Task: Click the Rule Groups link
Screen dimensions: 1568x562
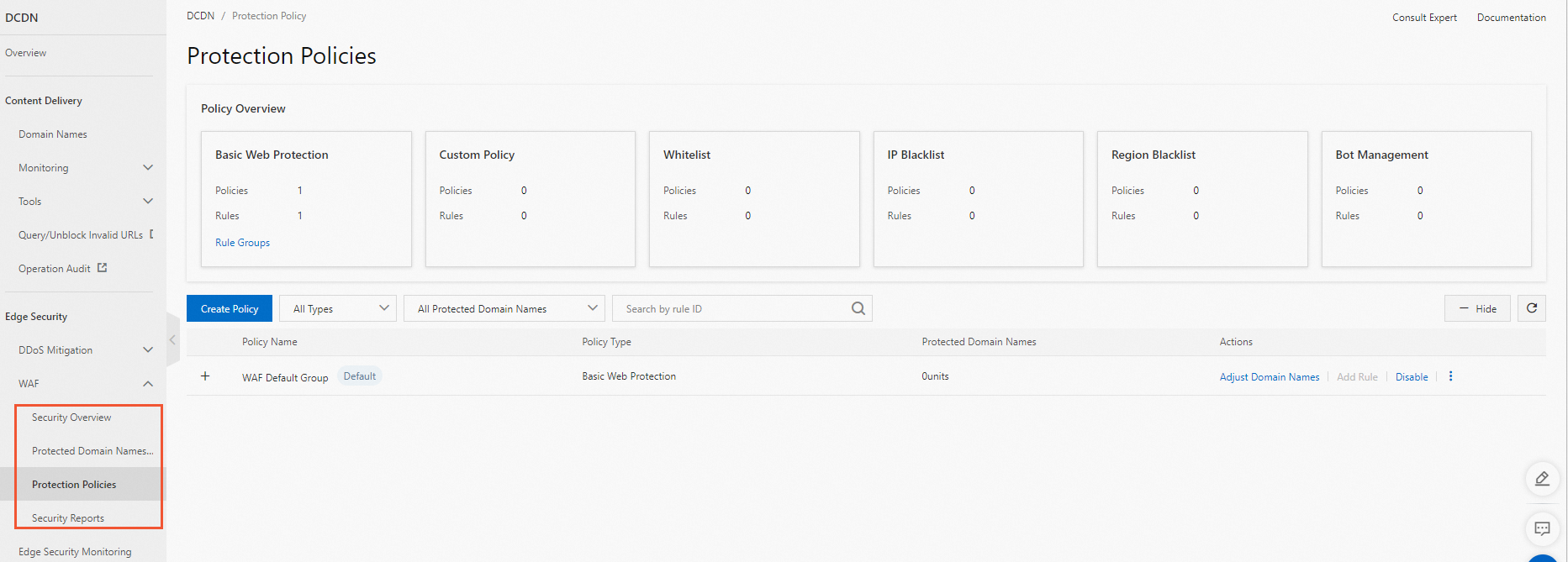Action: click(x=242, y=243)
